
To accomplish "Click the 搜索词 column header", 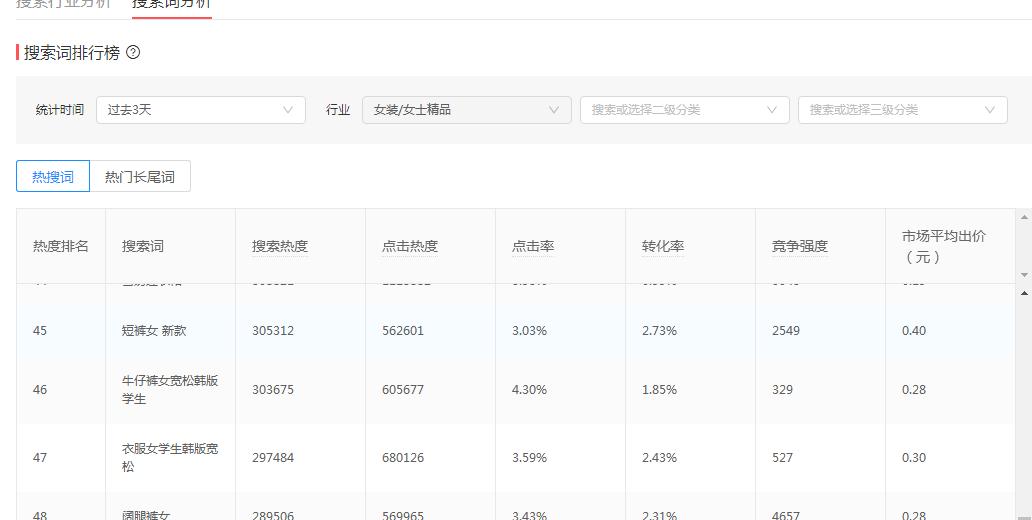I will pos(143,246).
